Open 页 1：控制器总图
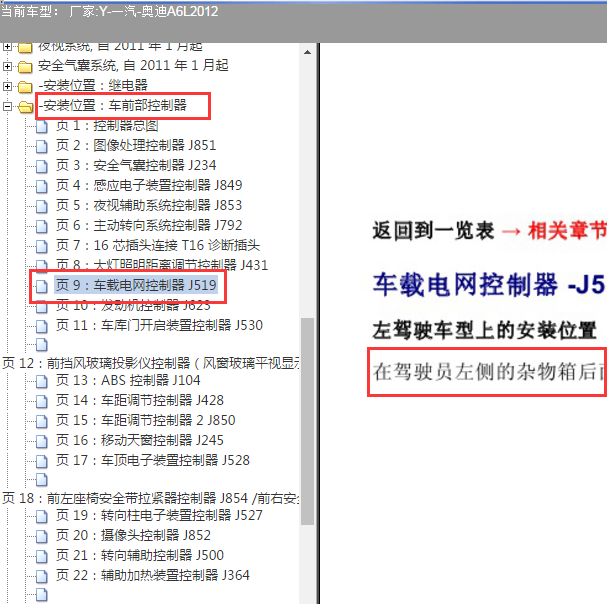The height and width of the screenshot is (604, 607). coord(107,125)
